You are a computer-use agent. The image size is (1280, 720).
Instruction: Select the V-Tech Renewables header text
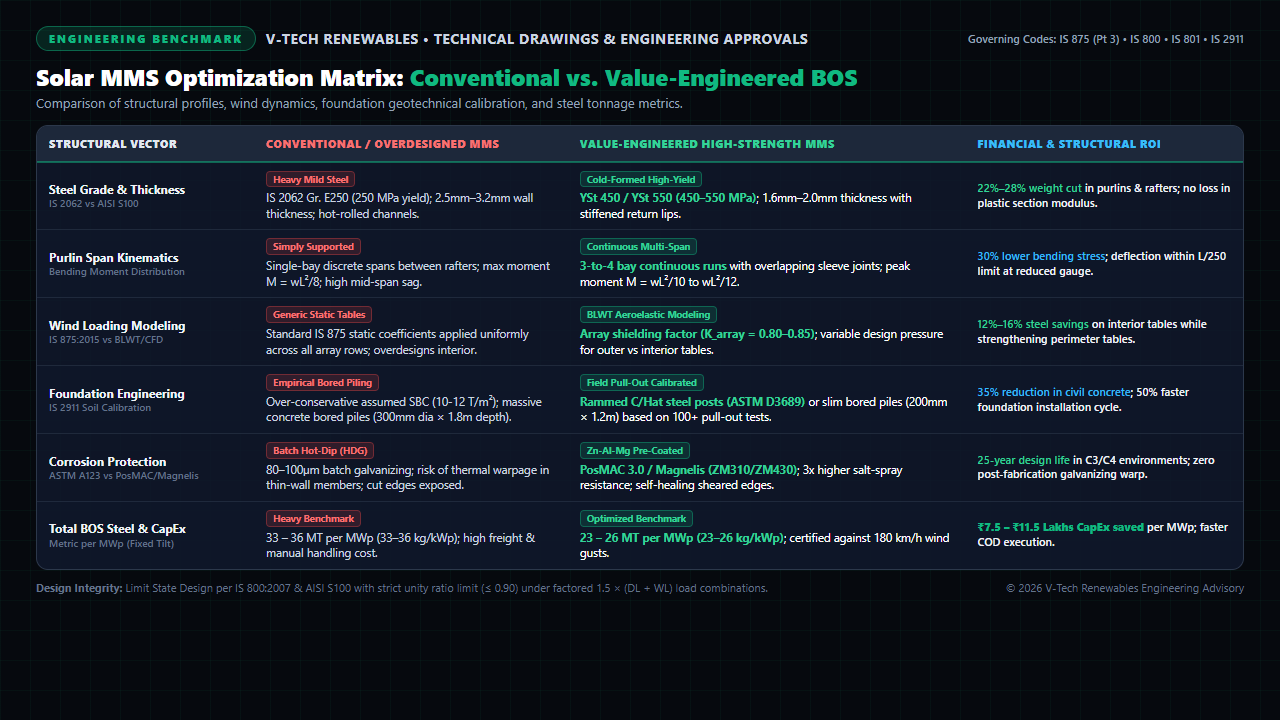point(537,39)
